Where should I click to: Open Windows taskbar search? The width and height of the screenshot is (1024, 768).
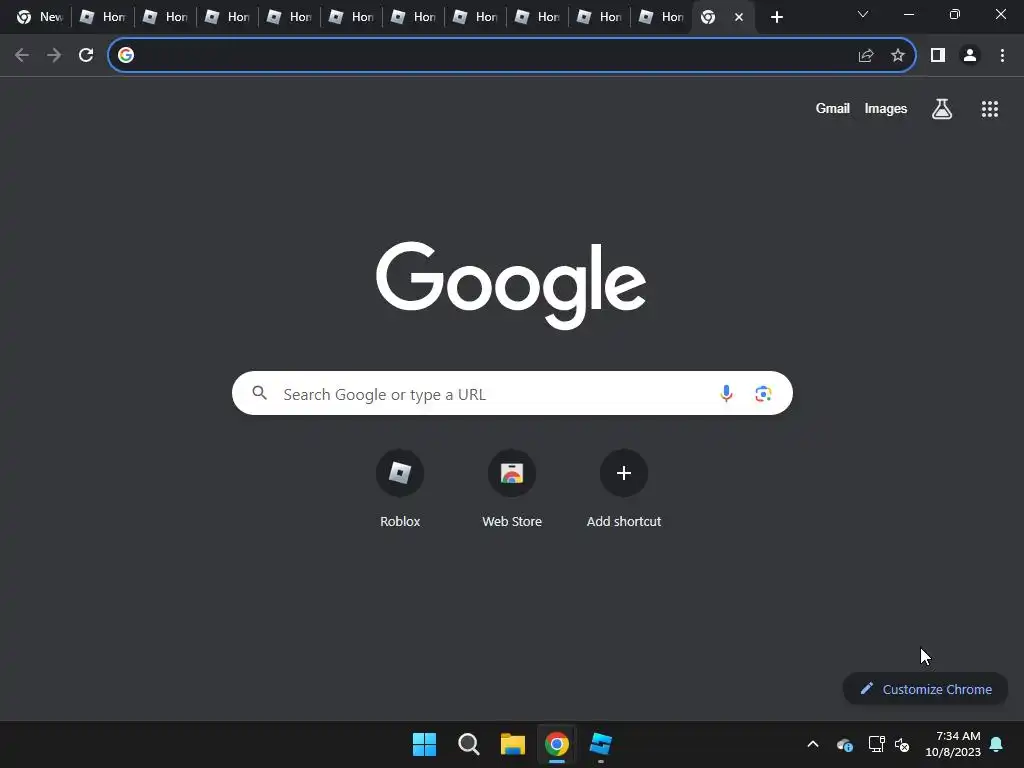[x=469, y=744]
